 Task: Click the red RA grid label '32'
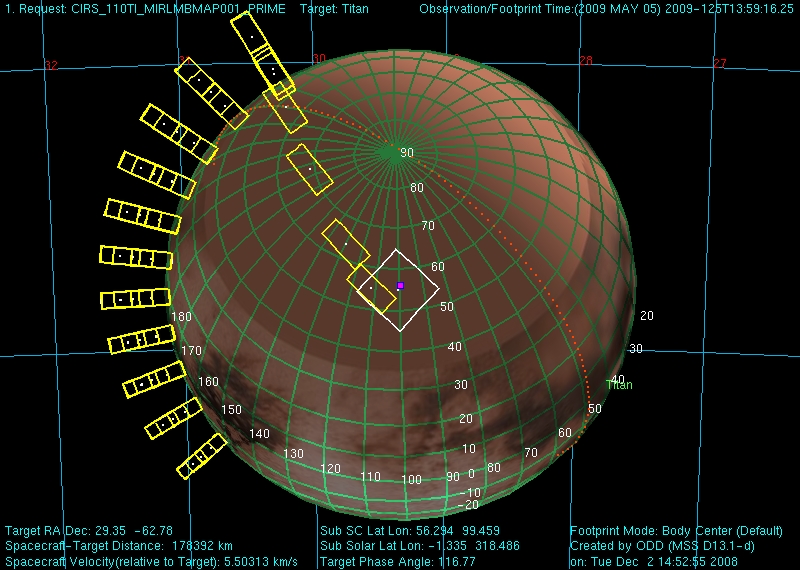51,65
